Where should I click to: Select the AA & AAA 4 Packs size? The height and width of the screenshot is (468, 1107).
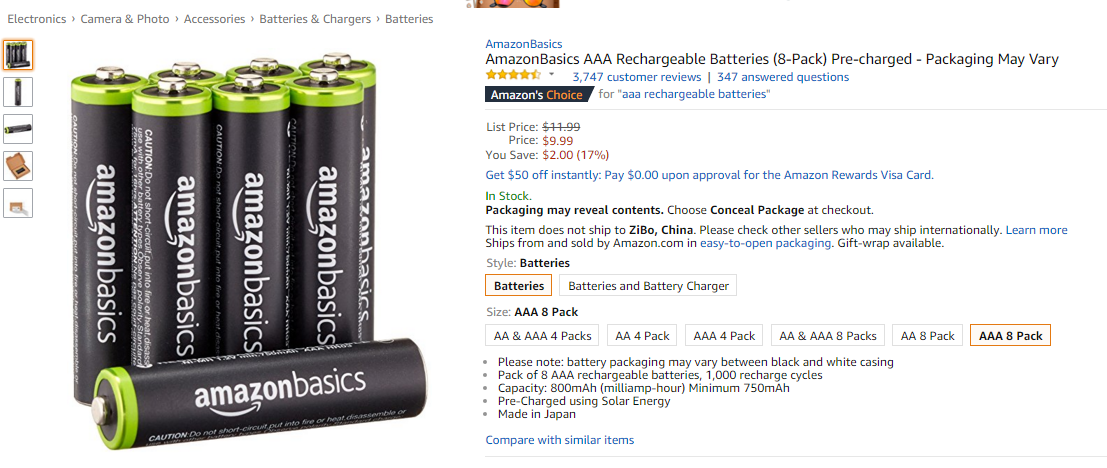[x=542, y=335]
